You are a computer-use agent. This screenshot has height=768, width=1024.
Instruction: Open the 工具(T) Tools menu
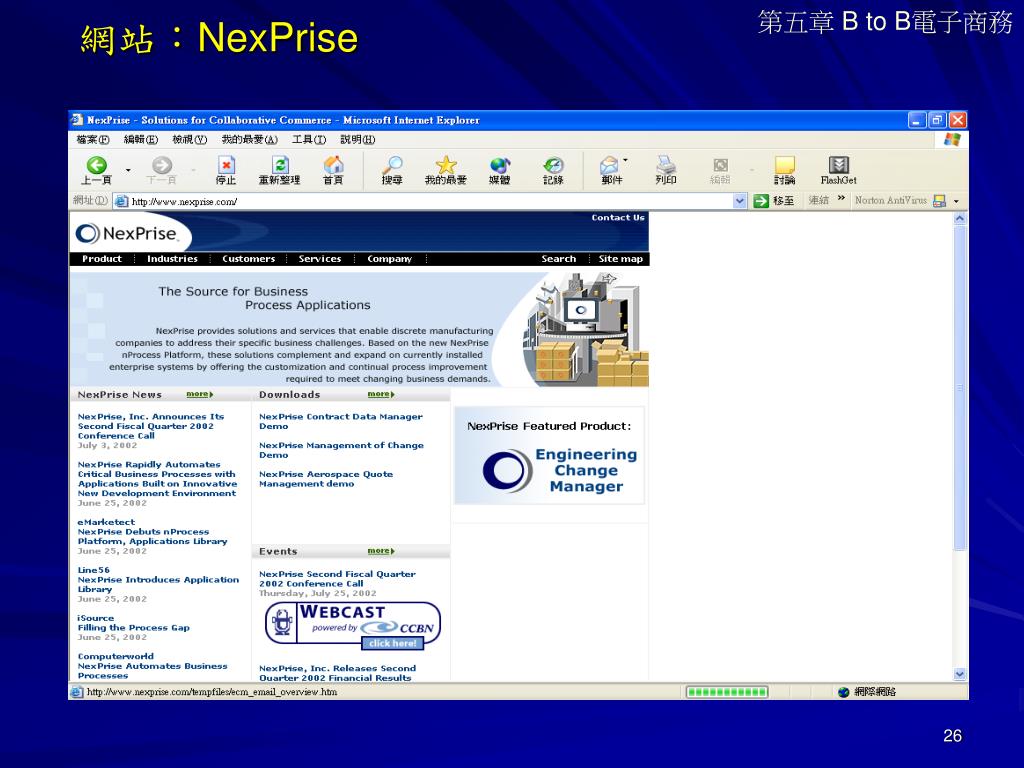[309, 140]
